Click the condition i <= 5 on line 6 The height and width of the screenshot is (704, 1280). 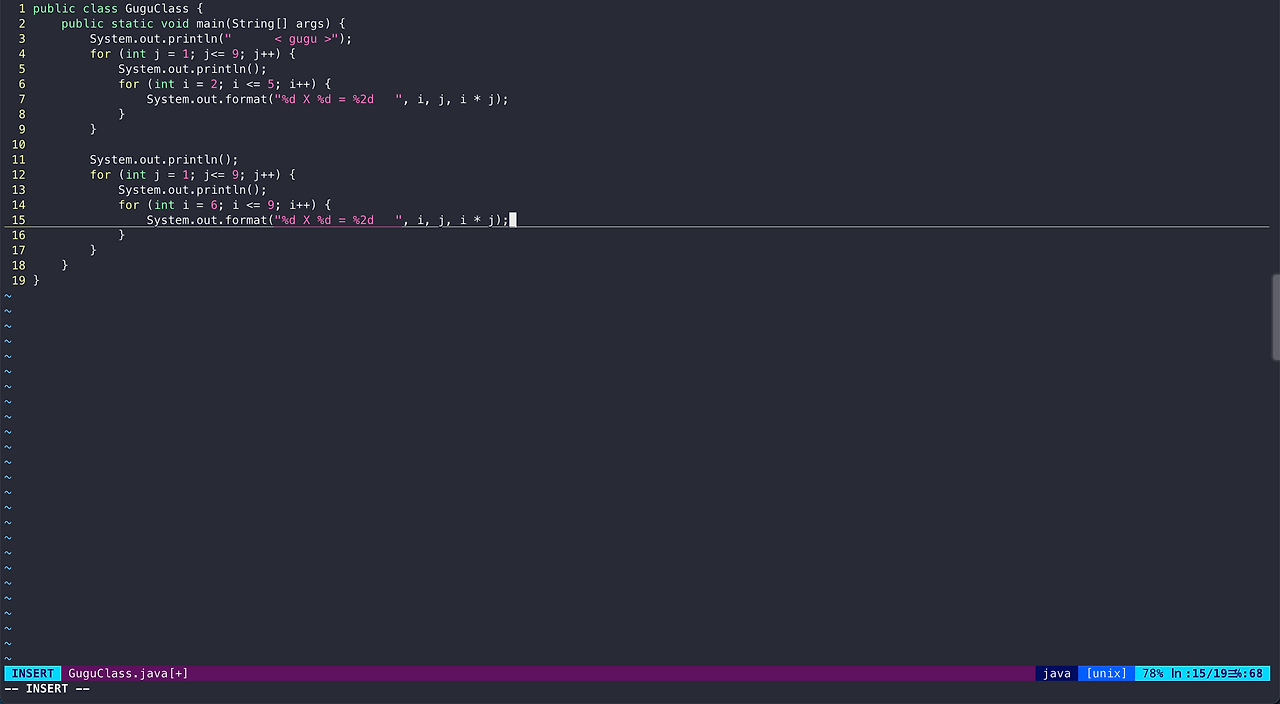253,84
